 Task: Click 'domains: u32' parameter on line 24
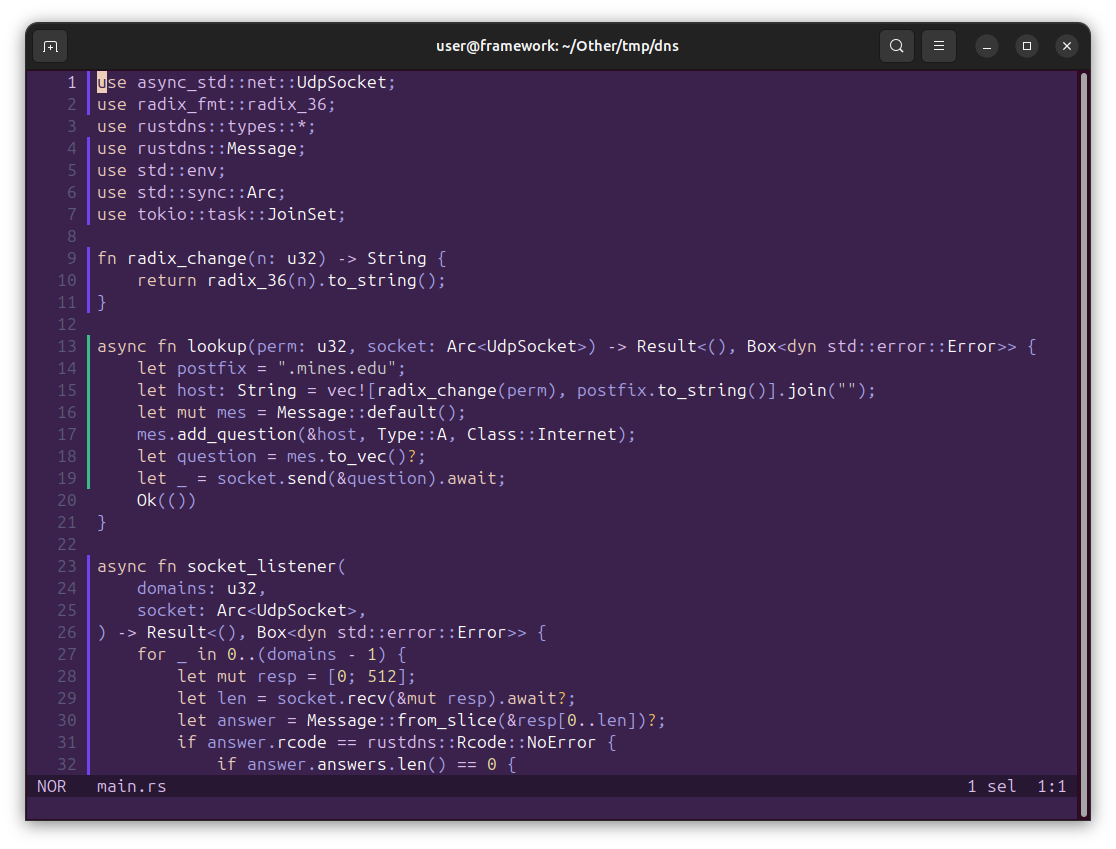pos(197,589)
